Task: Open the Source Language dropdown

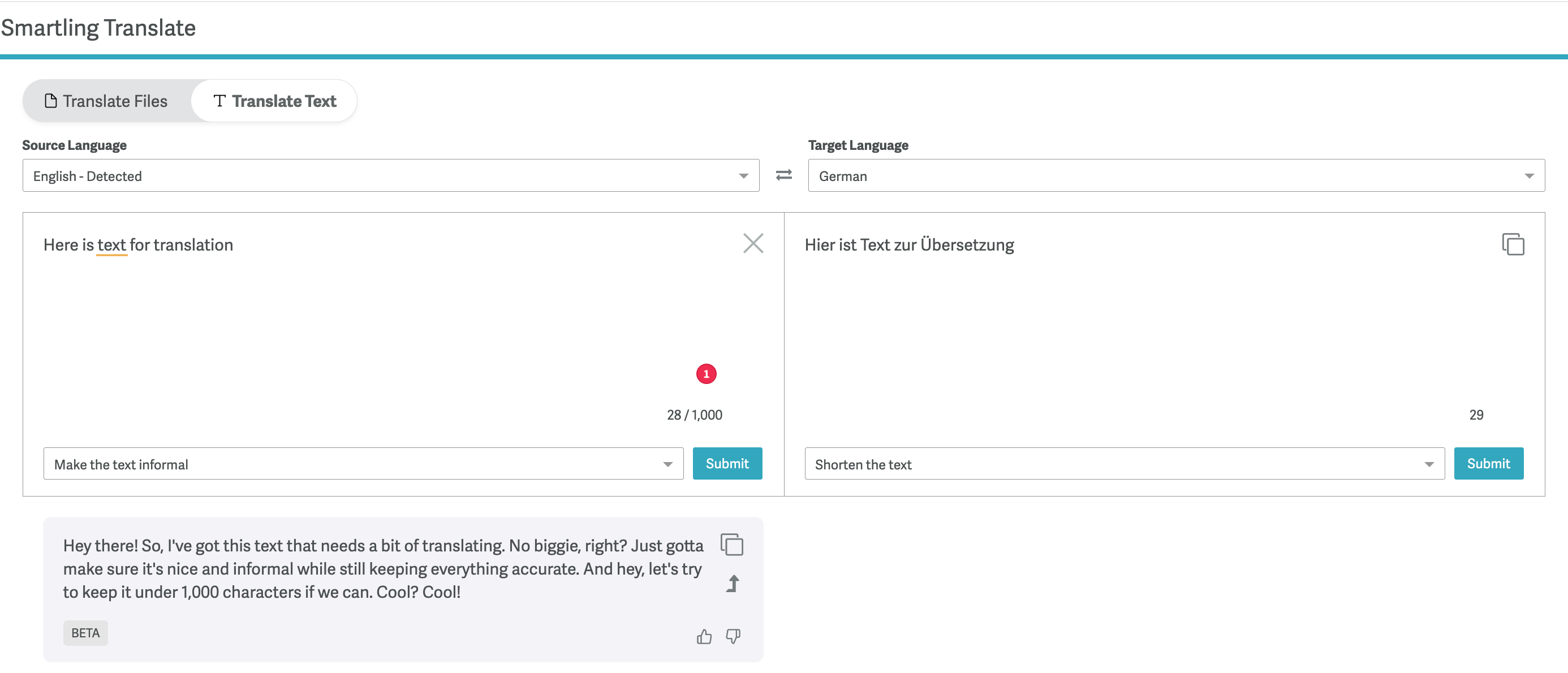Action: click(x=391, y=176)
